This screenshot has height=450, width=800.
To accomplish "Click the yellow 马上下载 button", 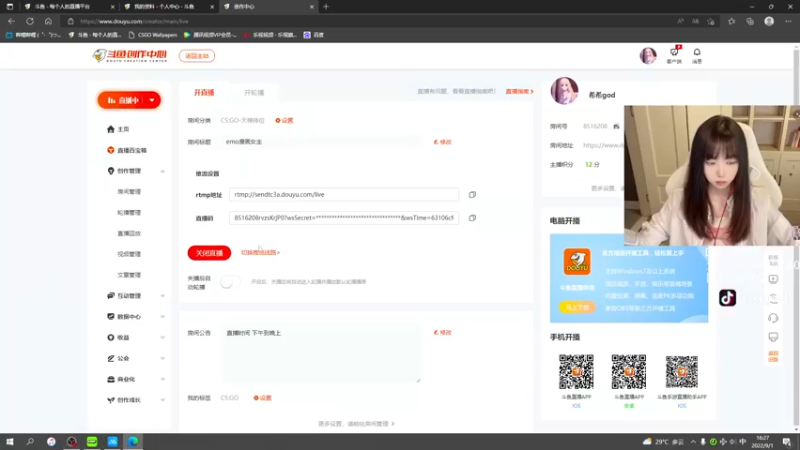I will point(577,308).
